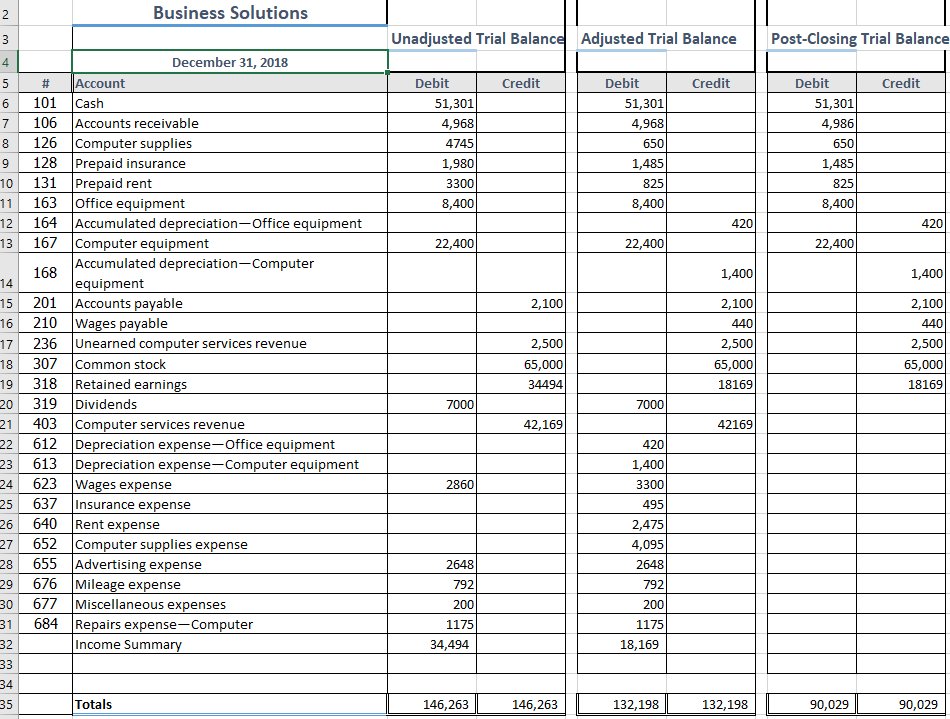Click the December 31, 2018 date cell
The height and width of the screenshot is (719, 950).
pos(230,62)
